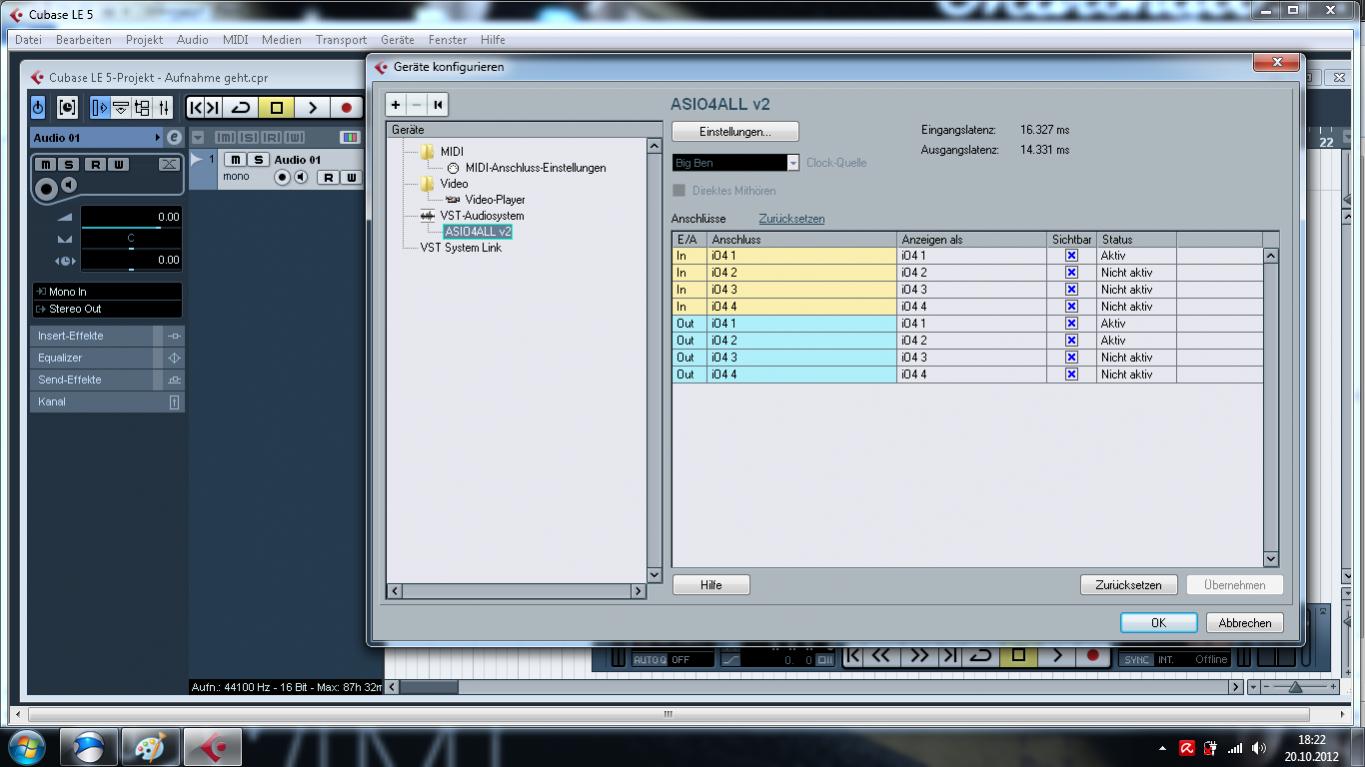This screenshot has width=1365, height=767.
Task: Toggle Sichtbar checkbox for In iO4 1
Action: [x=1071, y=256]
